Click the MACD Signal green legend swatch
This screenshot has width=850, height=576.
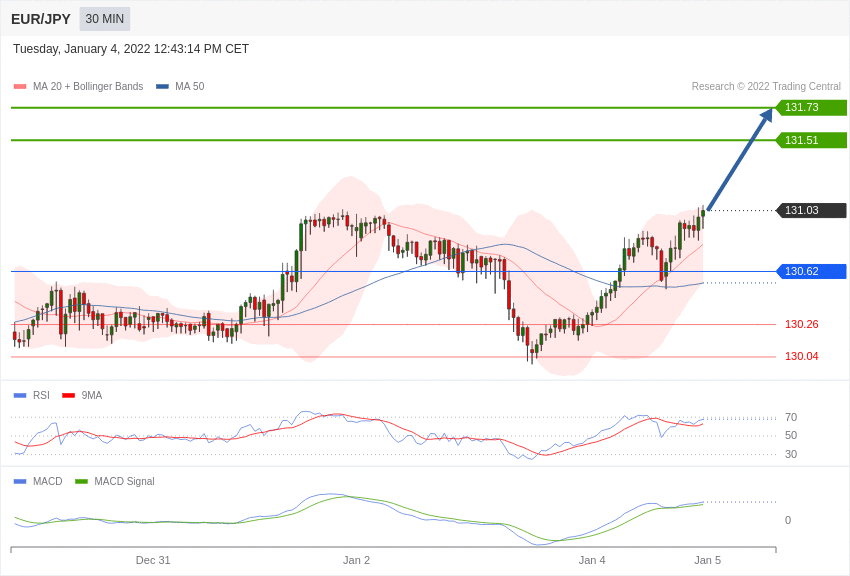click(x=81, y=481)
